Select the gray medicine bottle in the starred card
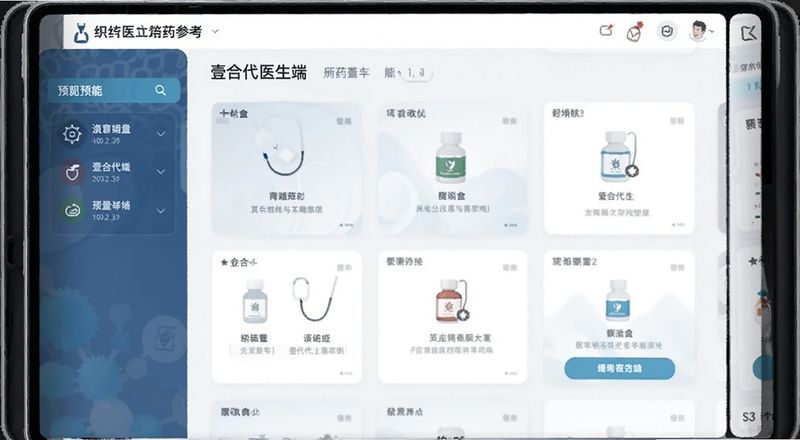800x440 pixels. click(254, 302)
